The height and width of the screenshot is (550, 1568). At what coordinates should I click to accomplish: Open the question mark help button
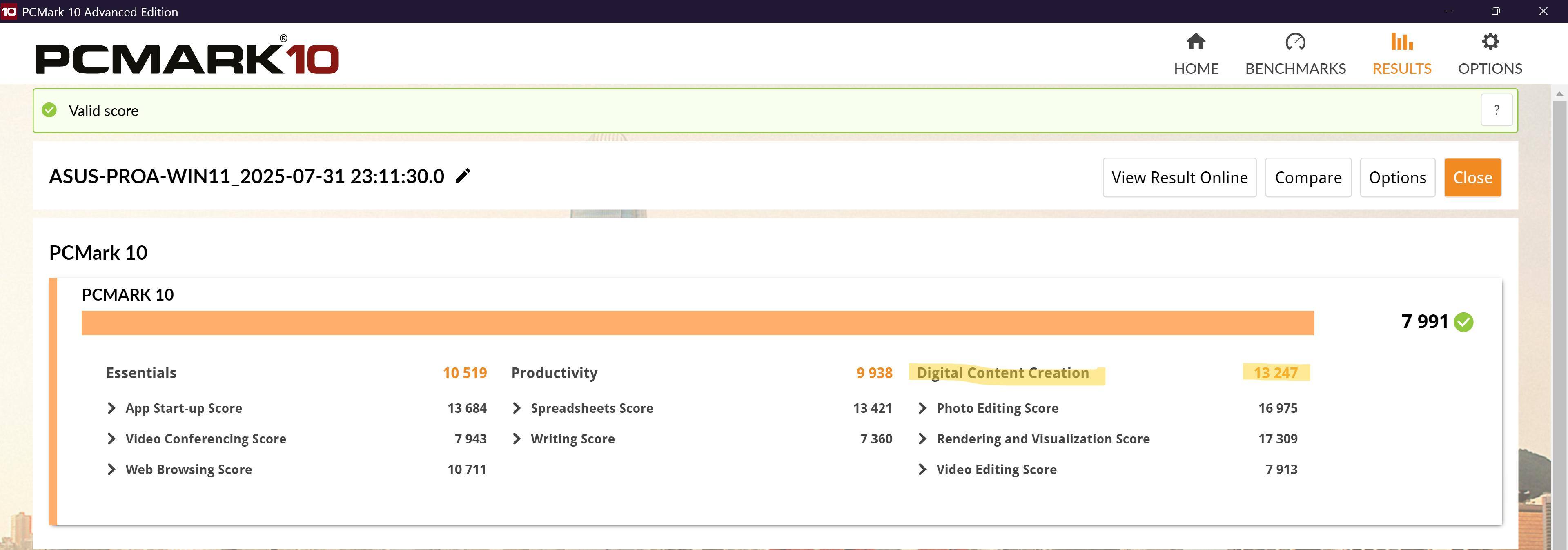[x=1496, y=110]
